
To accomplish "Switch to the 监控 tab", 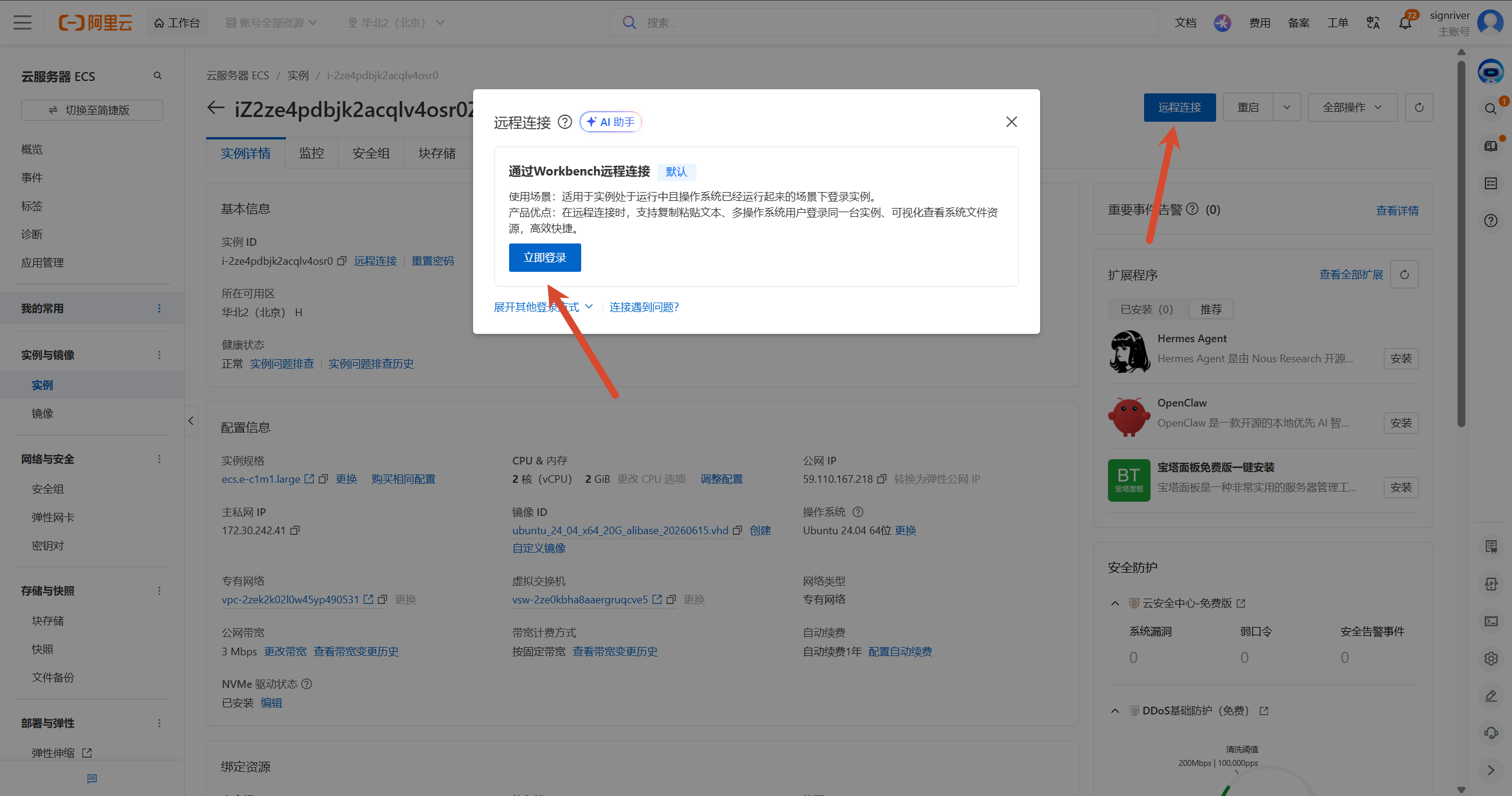I will coord(311,154).
